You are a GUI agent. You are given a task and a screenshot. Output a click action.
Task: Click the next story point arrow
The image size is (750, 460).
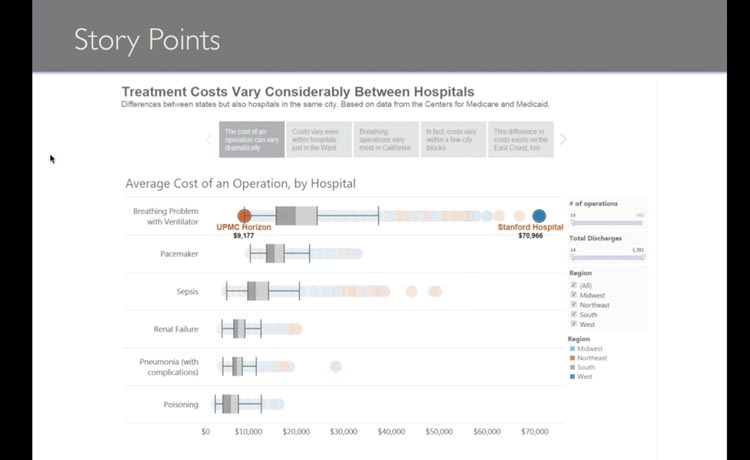click(x=563, y=139)
